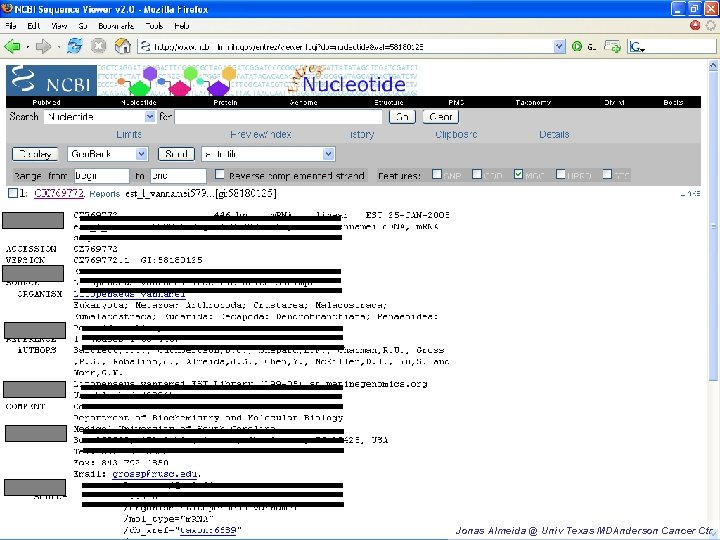Open the Search database dropdown showing Nucleotide
The image size is (720, 540).
pos(150,117)
